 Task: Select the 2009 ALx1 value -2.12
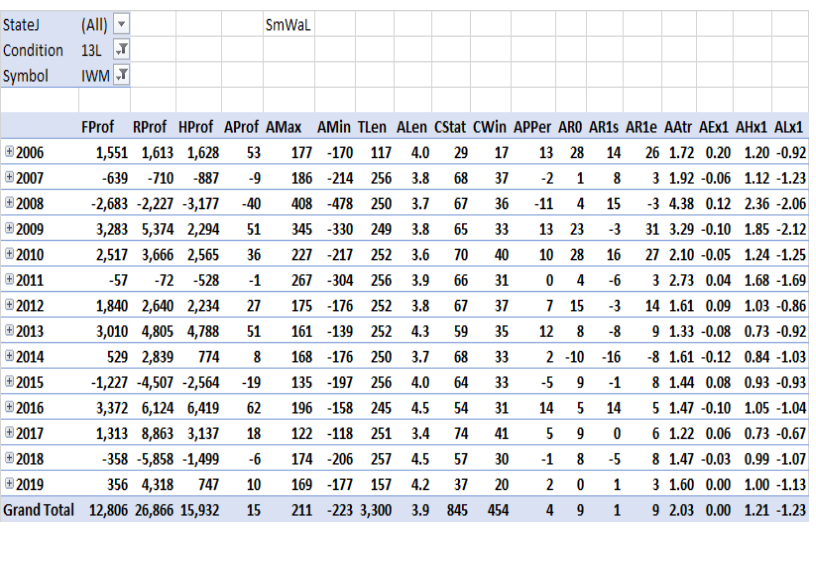pos(791,229)
